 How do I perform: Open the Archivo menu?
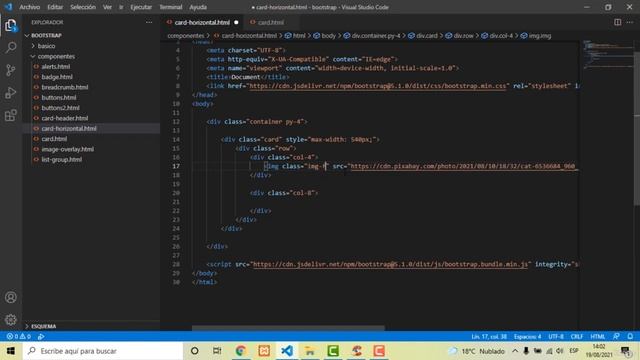[30, 7]
